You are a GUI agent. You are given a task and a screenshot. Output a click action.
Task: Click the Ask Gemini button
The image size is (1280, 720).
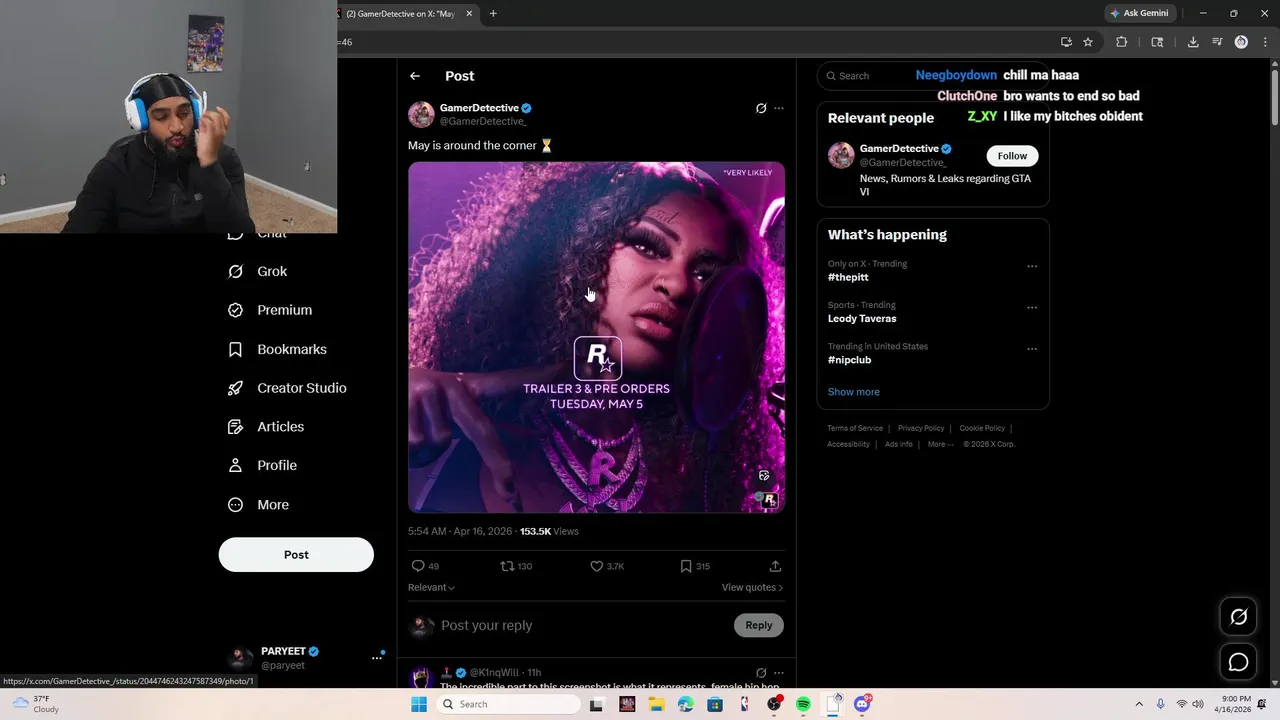click(x=1139, y=13)
